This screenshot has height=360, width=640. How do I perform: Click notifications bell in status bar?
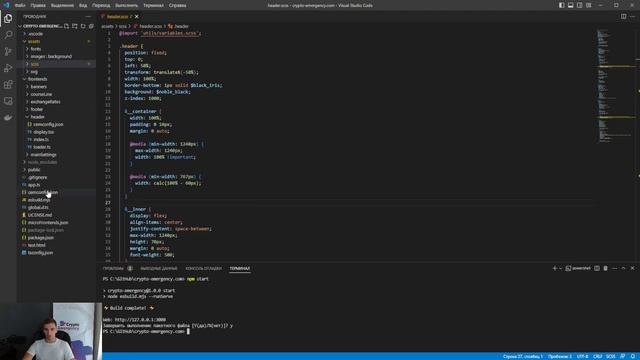633,356
